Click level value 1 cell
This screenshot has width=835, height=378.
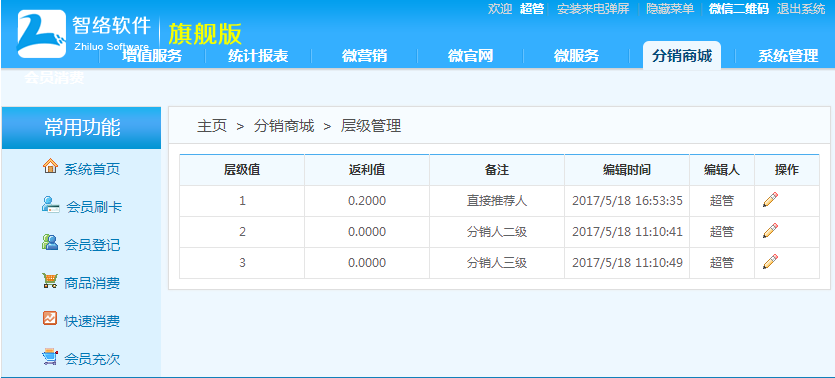242,201
